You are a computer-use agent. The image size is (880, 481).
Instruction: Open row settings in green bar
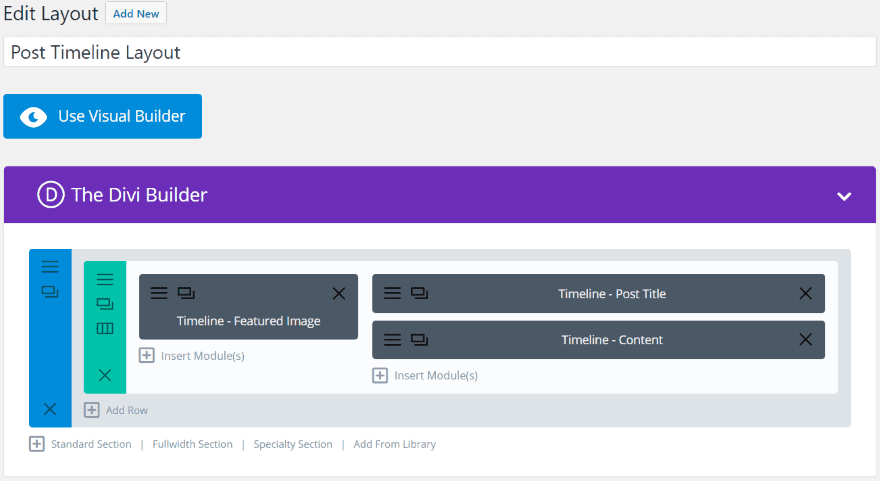(105, 279)
